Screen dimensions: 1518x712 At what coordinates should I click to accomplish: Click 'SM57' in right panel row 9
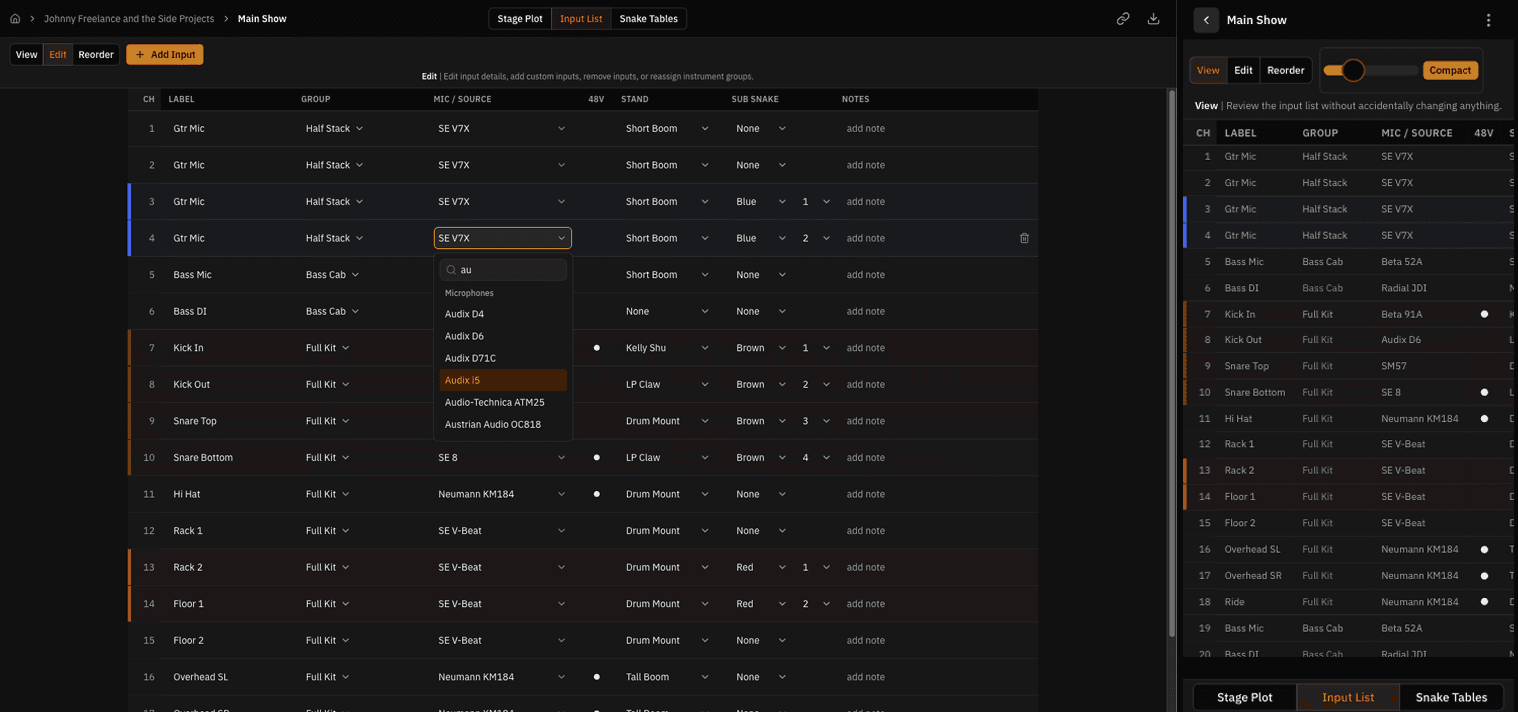pyautogui.click(x=1394, y=366)
